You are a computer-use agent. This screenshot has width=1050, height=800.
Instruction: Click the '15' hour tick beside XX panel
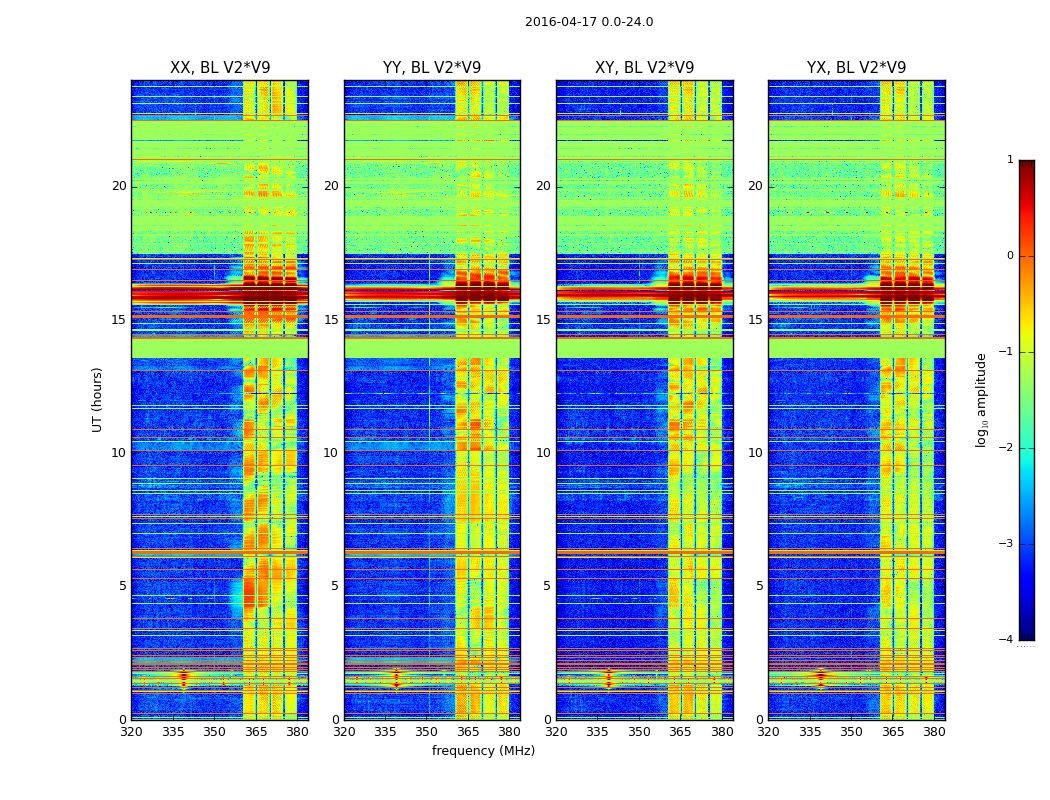(x=119, y=319)
